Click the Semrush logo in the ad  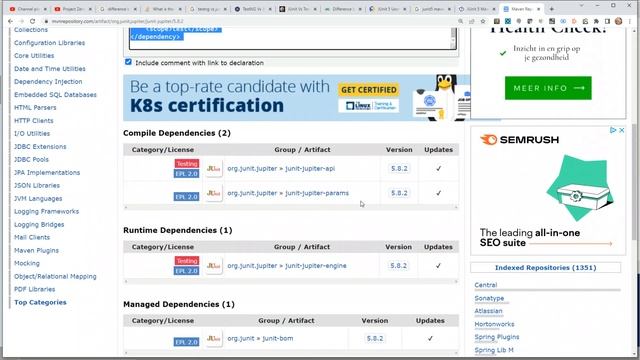coord(519,140)
